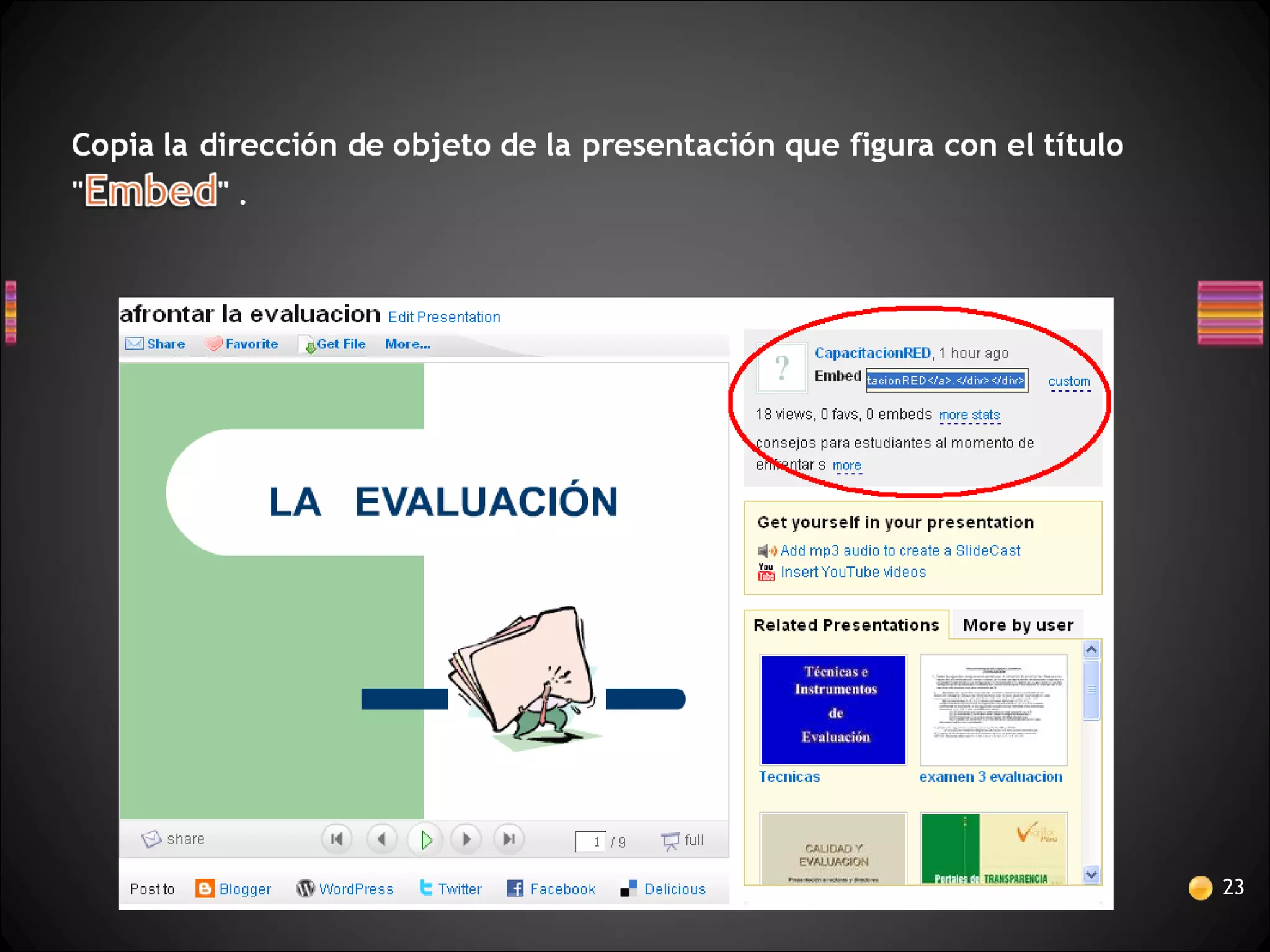
Task: Click the envelope Share icon in toolbar
Action: click(134, 344)
